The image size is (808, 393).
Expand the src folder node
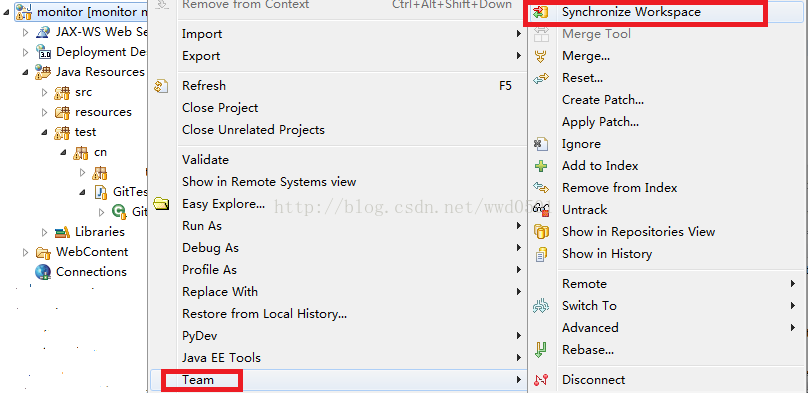45,92
